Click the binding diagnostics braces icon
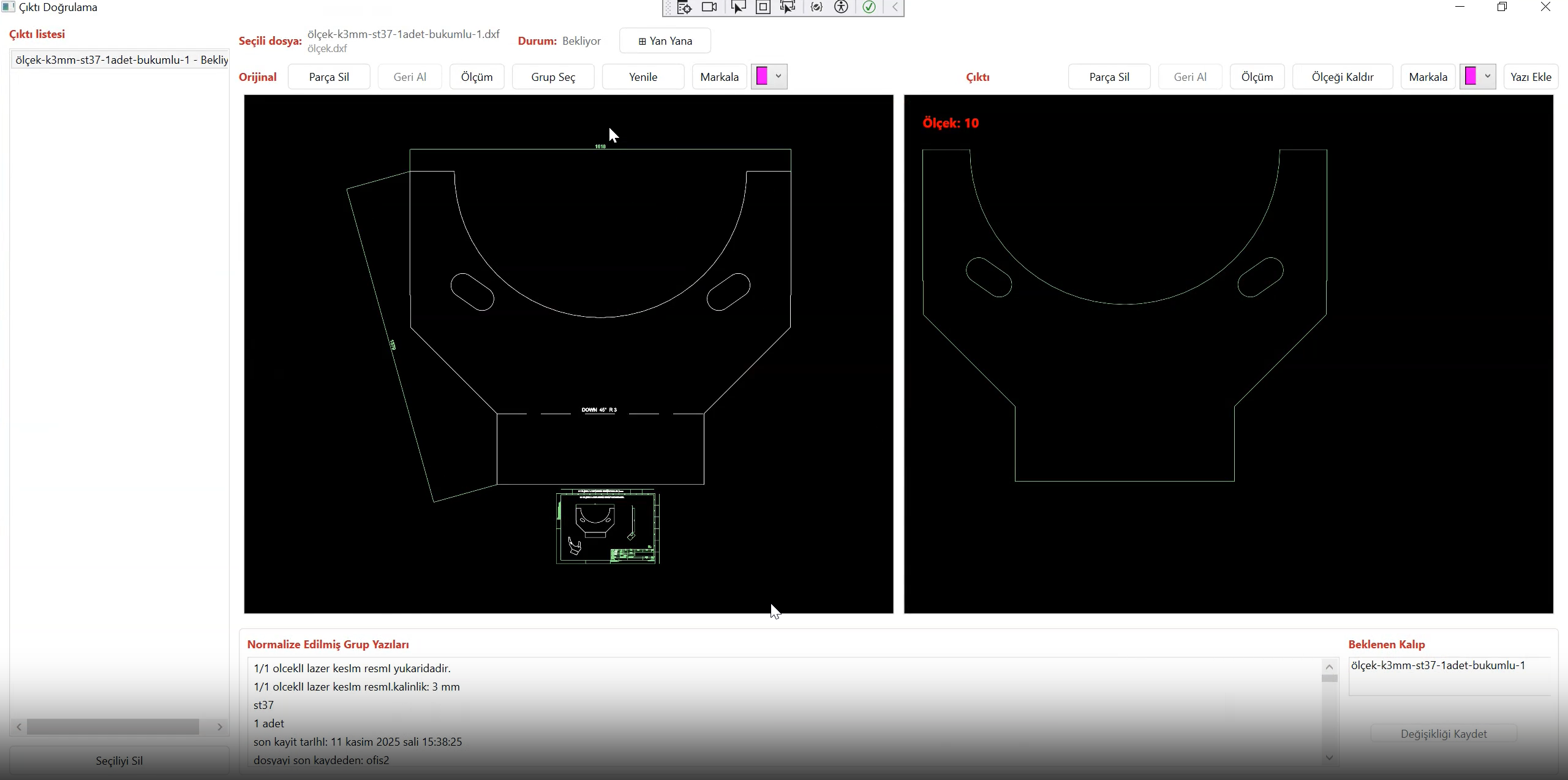This screenshot has width=1568, height=780. (816, 7)
